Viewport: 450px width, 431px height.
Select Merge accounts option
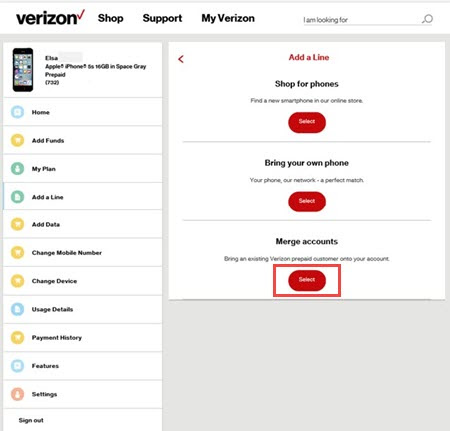click(307, 280)
